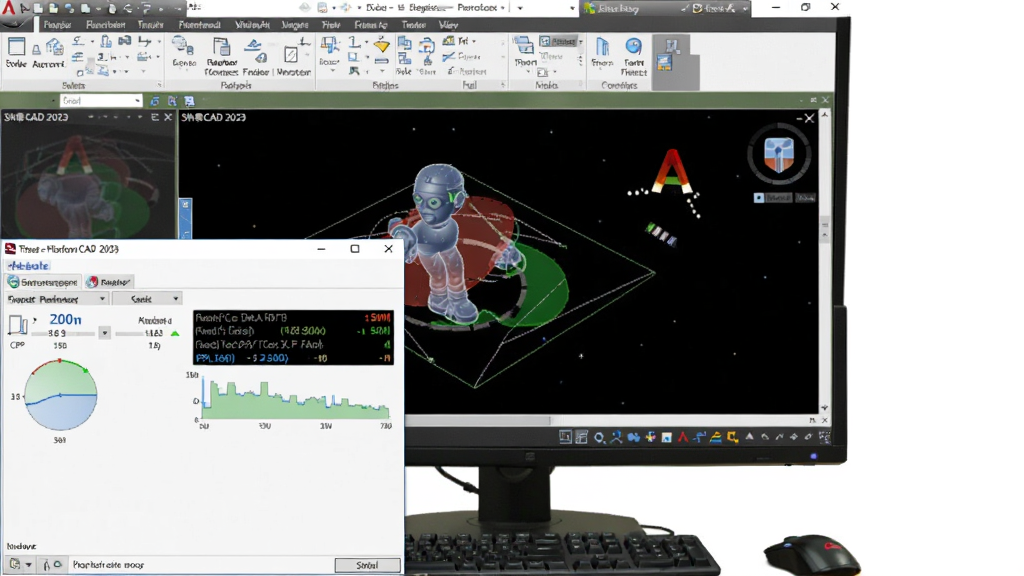Toggle the first framed-square icon in status bar
Screen dimensions: 1024x576
click(565, 438)
